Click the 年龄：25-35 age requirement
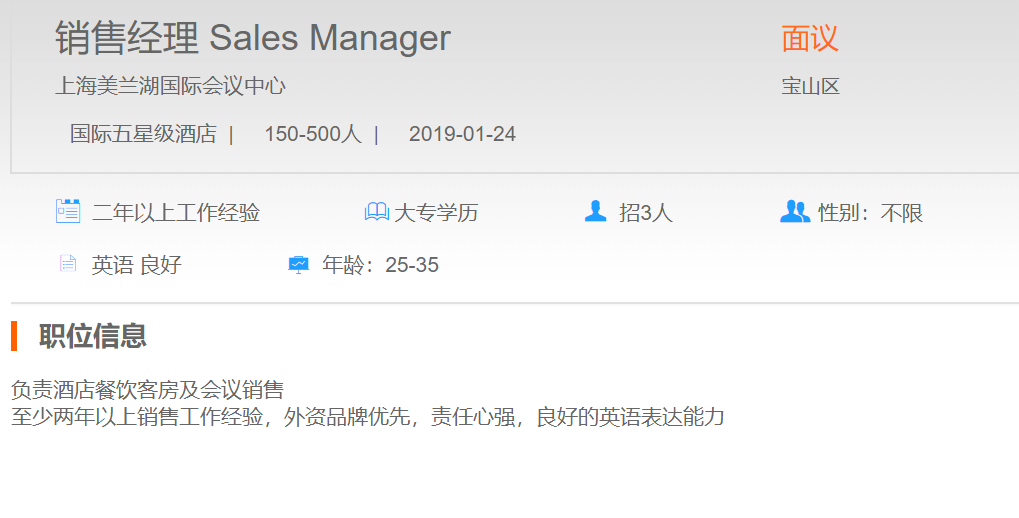Viewport: 1019px width, 518px height. tap(380, 265)
